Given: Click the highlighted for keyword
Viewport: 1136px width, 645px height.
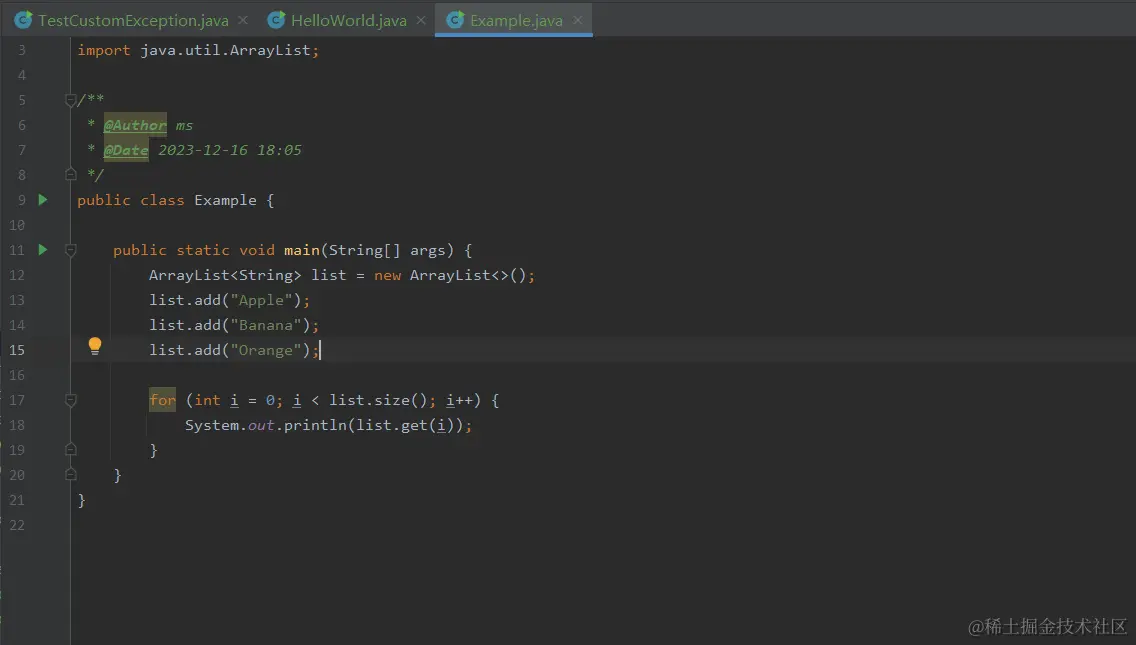Looking at the screenshot, I should [x=162, y=400].
